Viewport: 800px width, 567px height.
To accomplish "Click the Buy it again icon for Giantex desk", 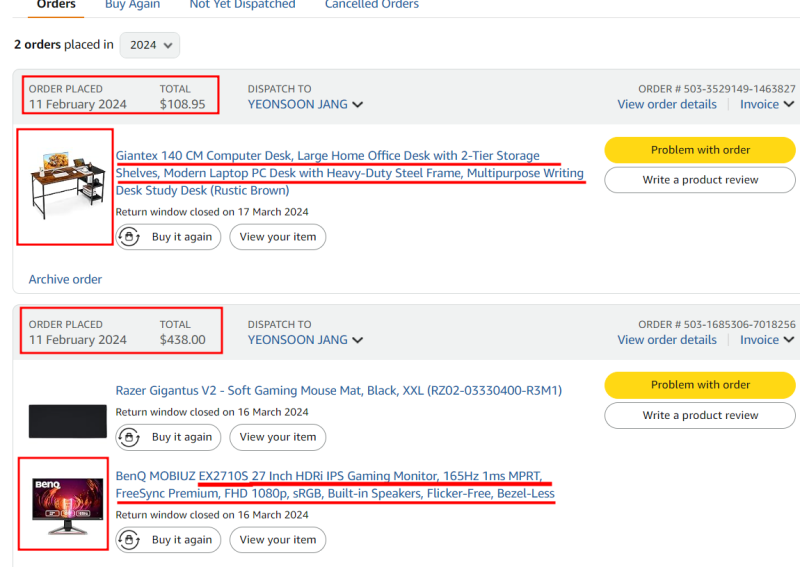I will coord(129,237).
